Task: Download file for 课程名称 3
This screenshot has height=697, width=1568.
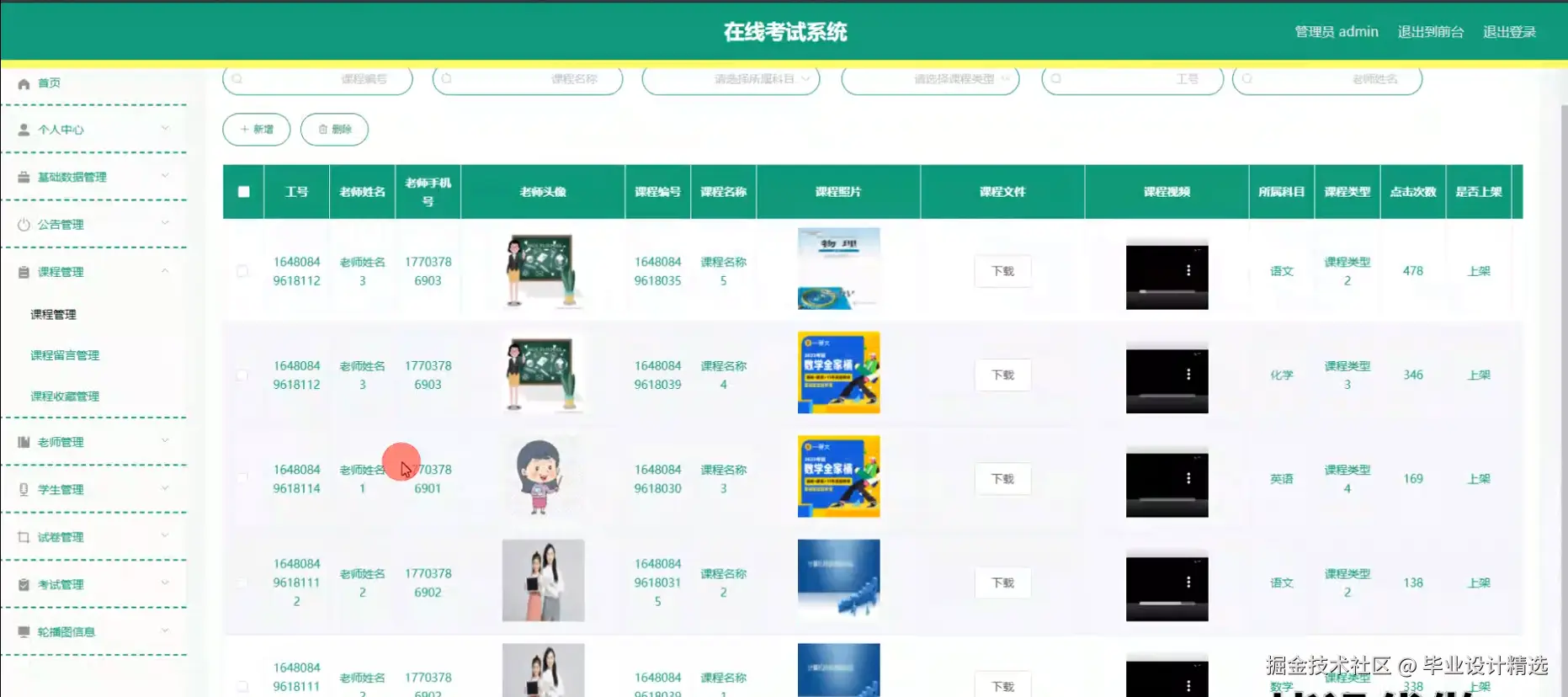Action: 1002,479
